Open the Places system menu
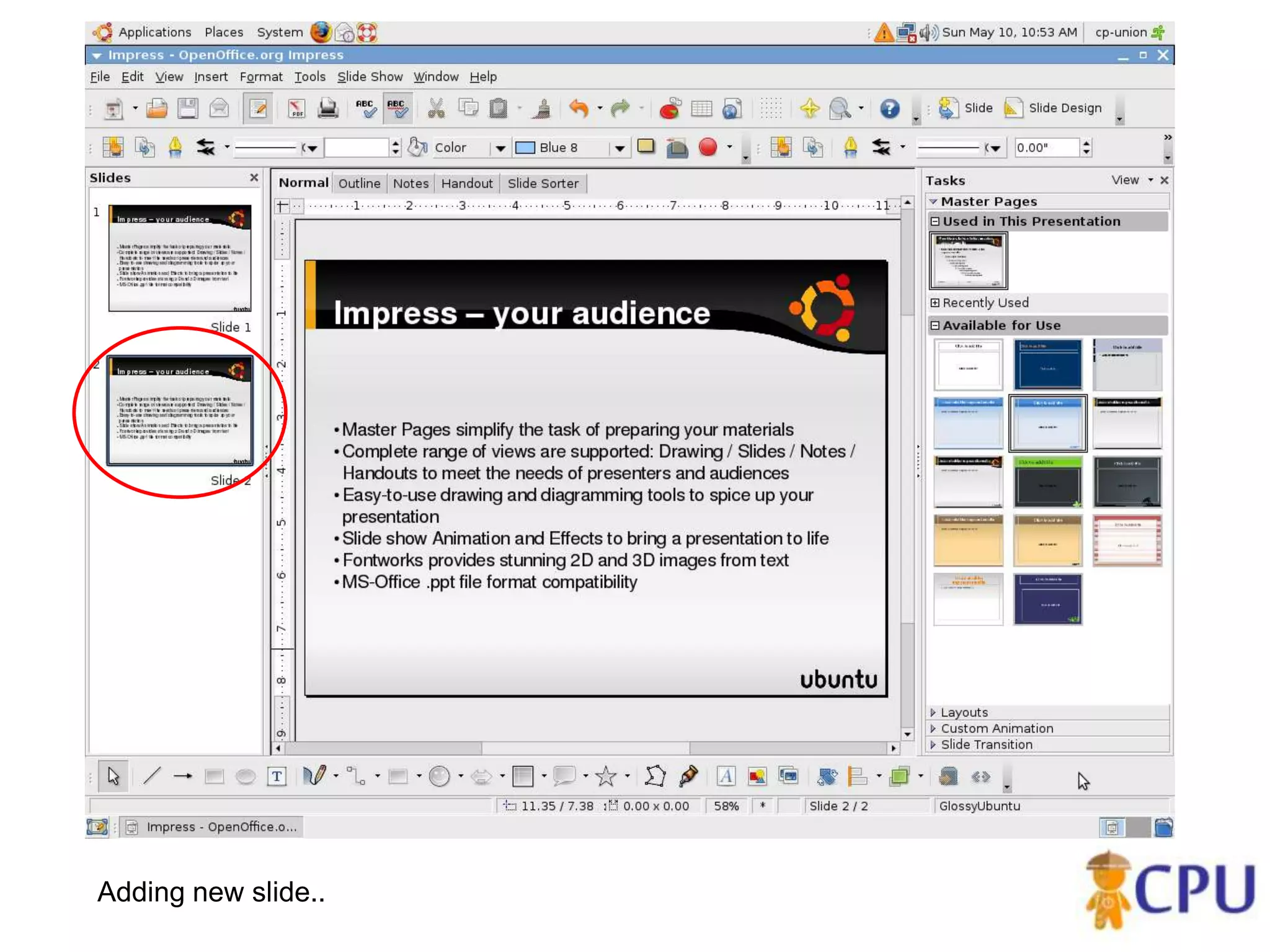This screenshot has width=1270, height=952. pyautogui.click(x=224, y=32)
